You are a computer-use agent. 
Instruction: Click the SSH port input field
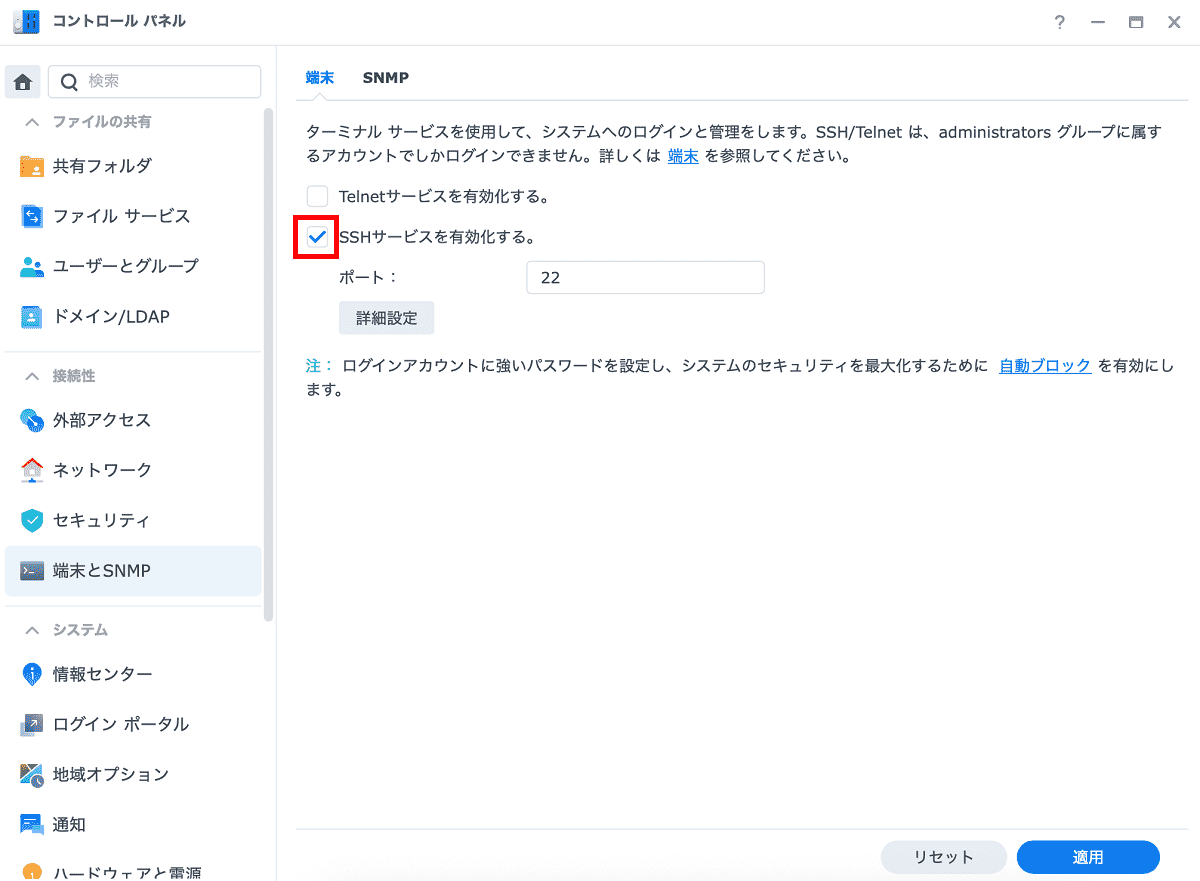(x=645, y=278)
